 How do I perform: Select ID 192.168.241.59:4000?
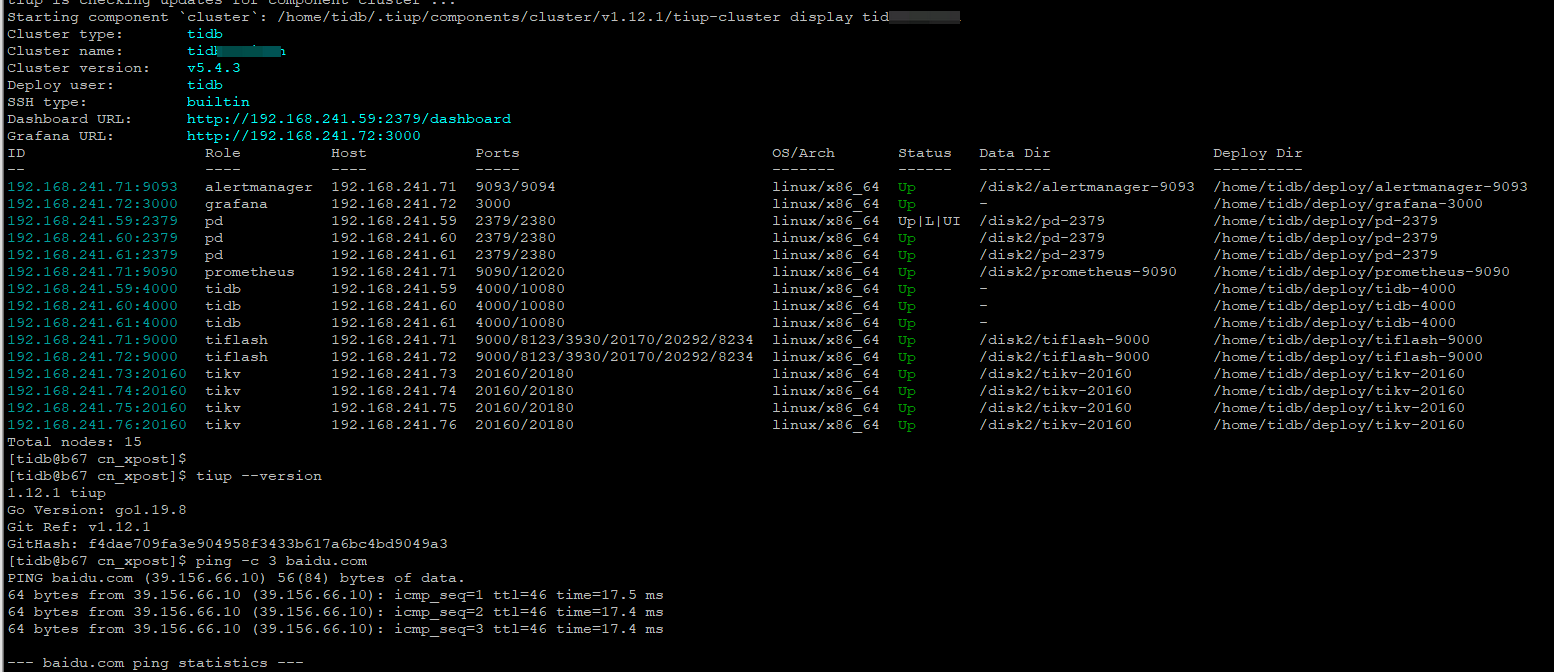click(x=92, y=289)
